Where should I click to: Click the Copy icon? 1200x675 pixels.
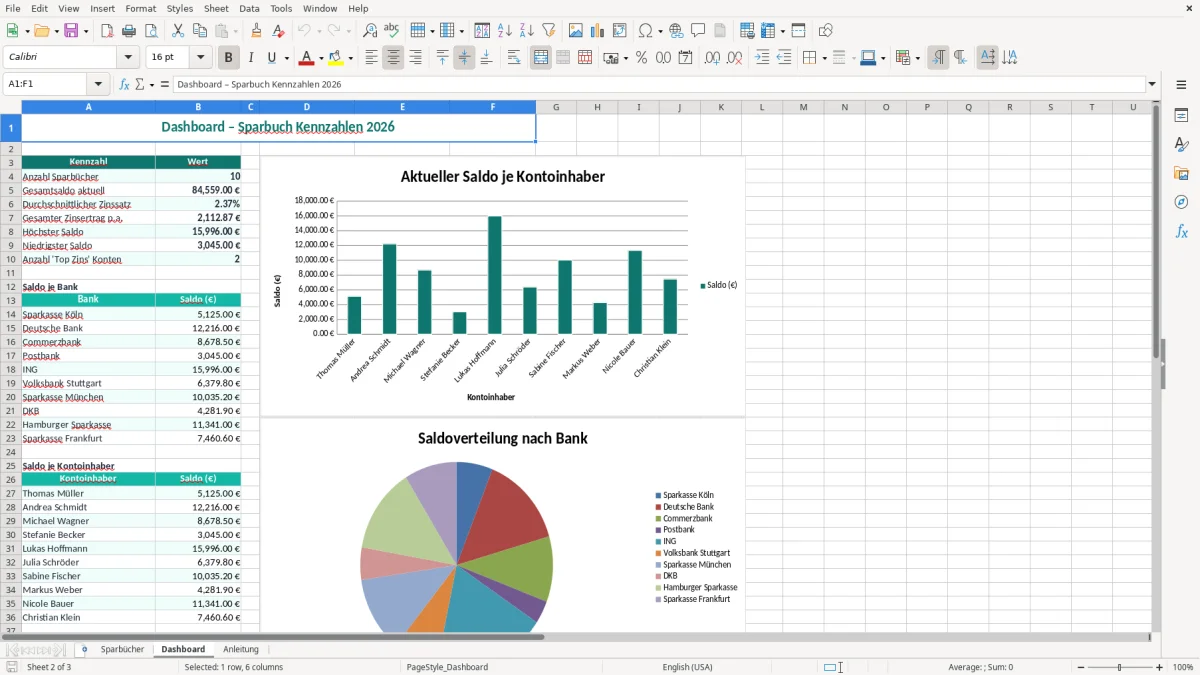[x=200, y=31]
